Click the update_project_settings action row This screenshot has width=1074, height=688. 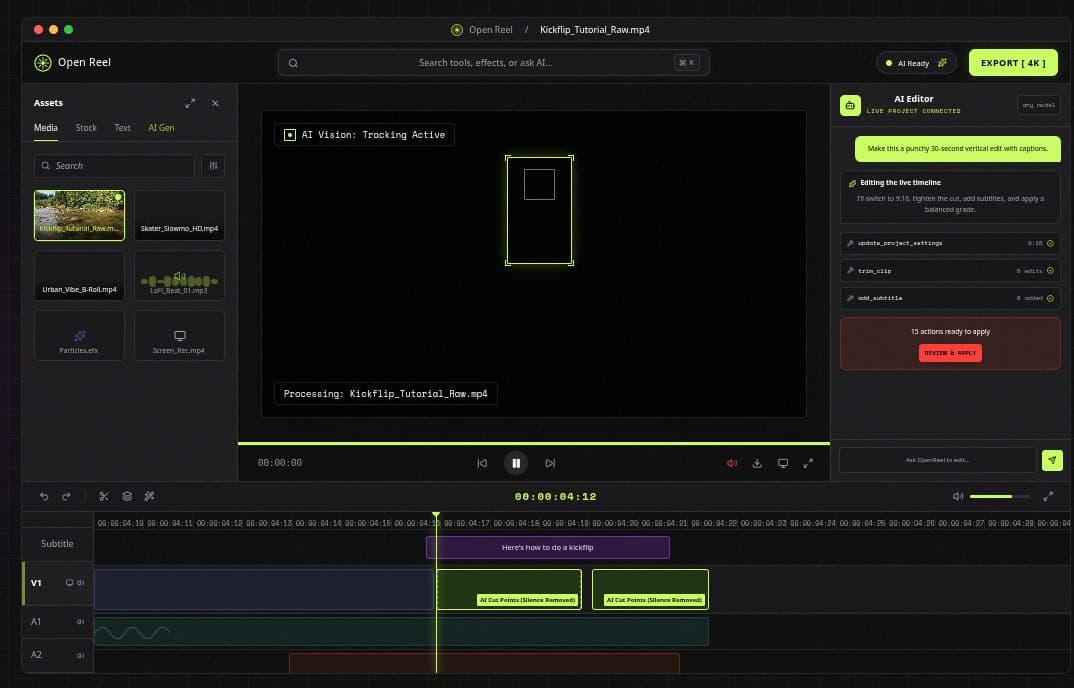click(x=950, y=243)
